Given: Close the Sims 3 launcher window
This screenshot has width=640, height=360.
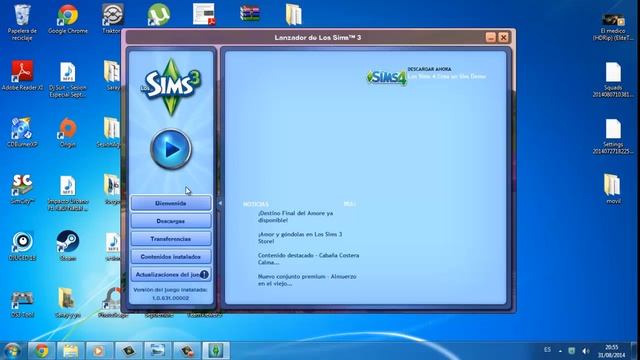Looking at the screenshot, I should click(504, 38).
